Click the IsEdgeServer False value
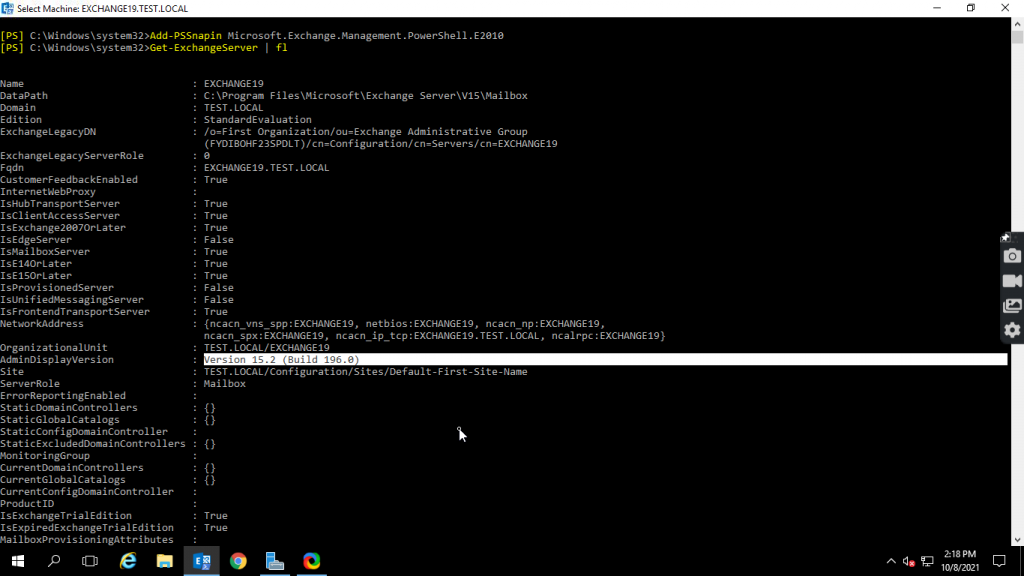Viewport: 1024px width, 576px height. pos(219,240)
